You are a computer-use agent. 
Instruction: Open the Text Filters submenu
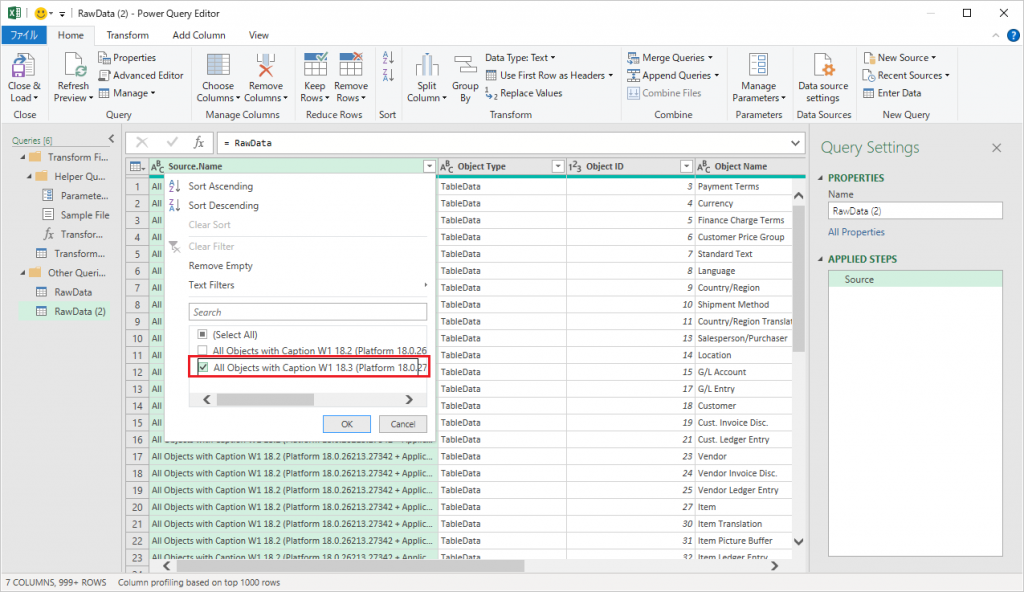212,285
